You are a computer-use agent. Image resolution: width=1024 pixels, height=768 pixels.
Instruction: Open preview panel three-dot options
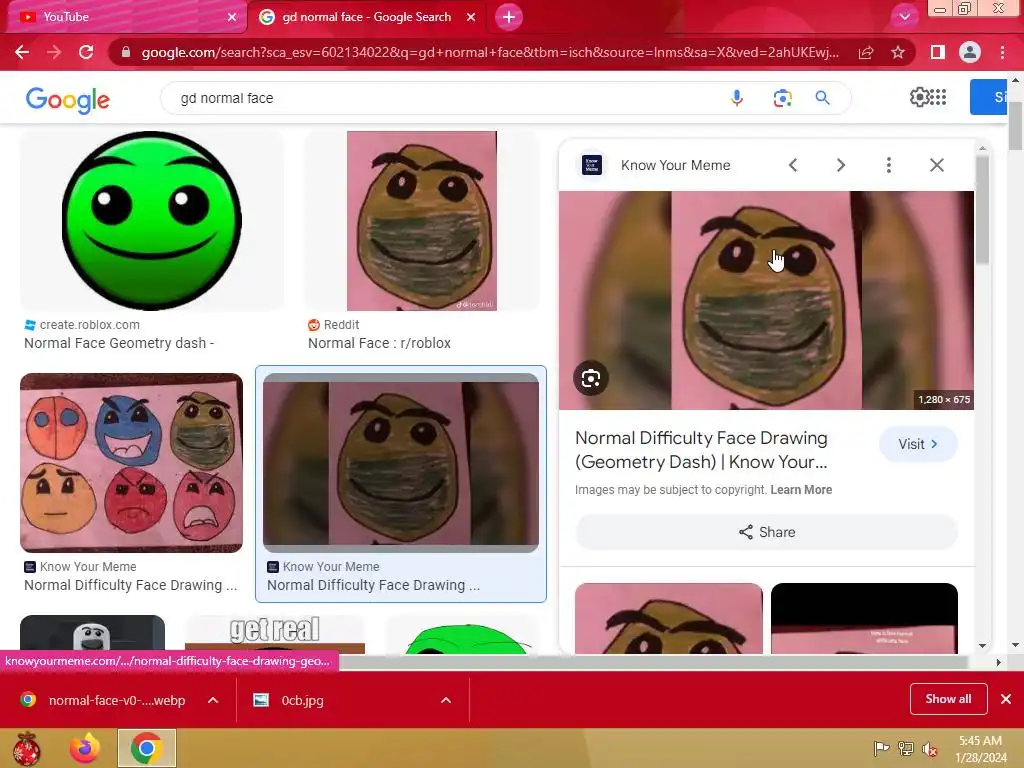click(889, 165)
